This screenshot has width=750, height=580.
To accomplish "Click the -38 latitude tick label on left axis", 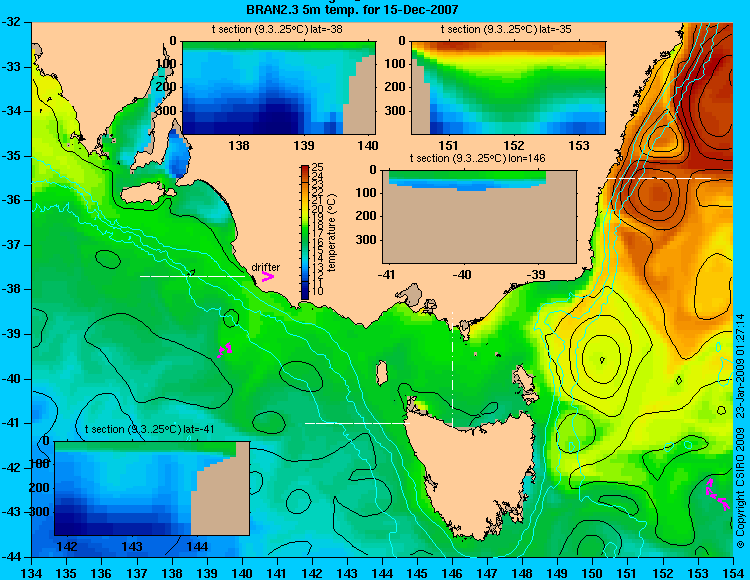I will click(x=11, y=290).
